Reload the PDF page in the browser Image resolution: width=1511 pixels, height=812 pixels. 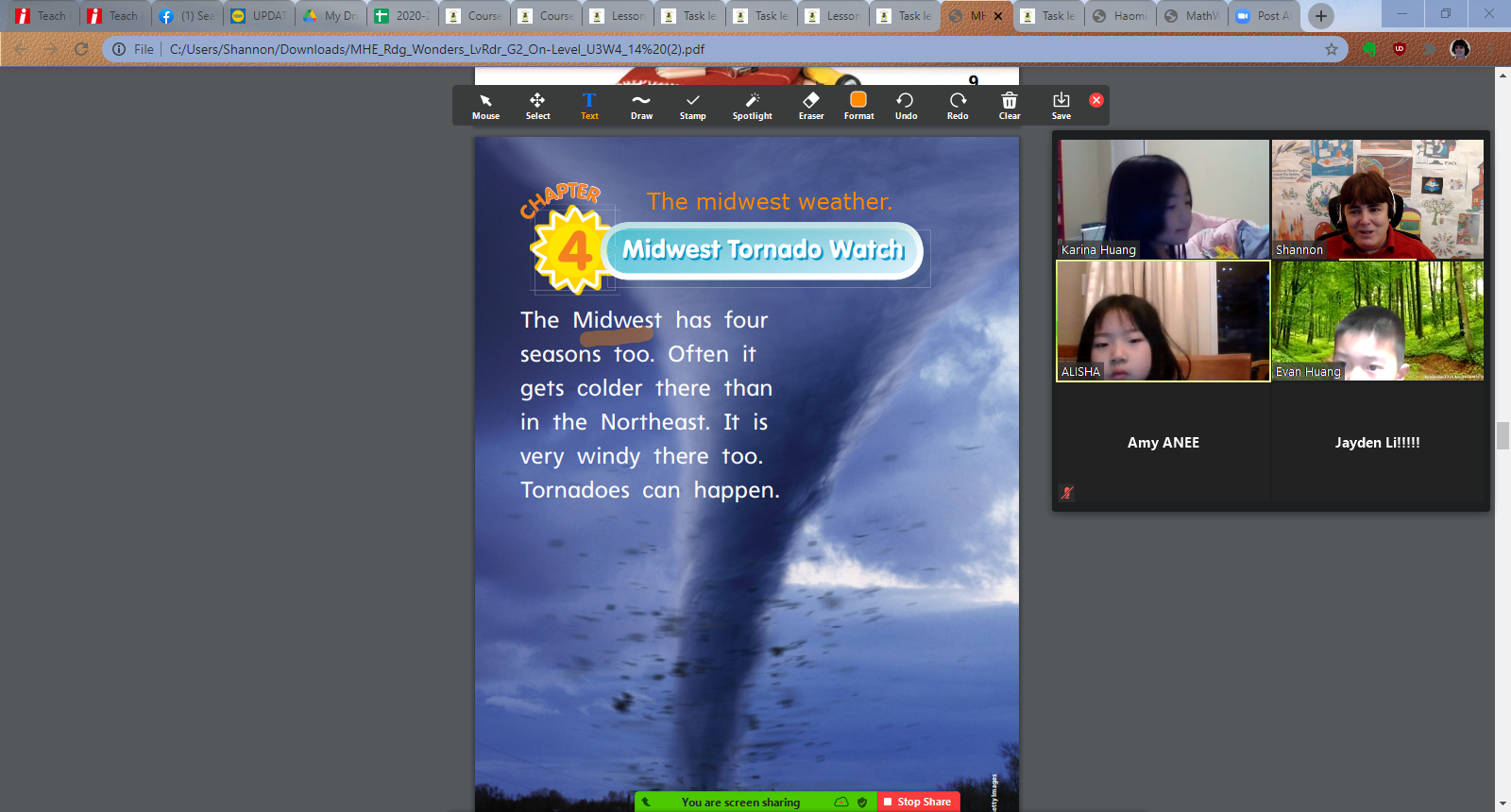tap(81, 49)
